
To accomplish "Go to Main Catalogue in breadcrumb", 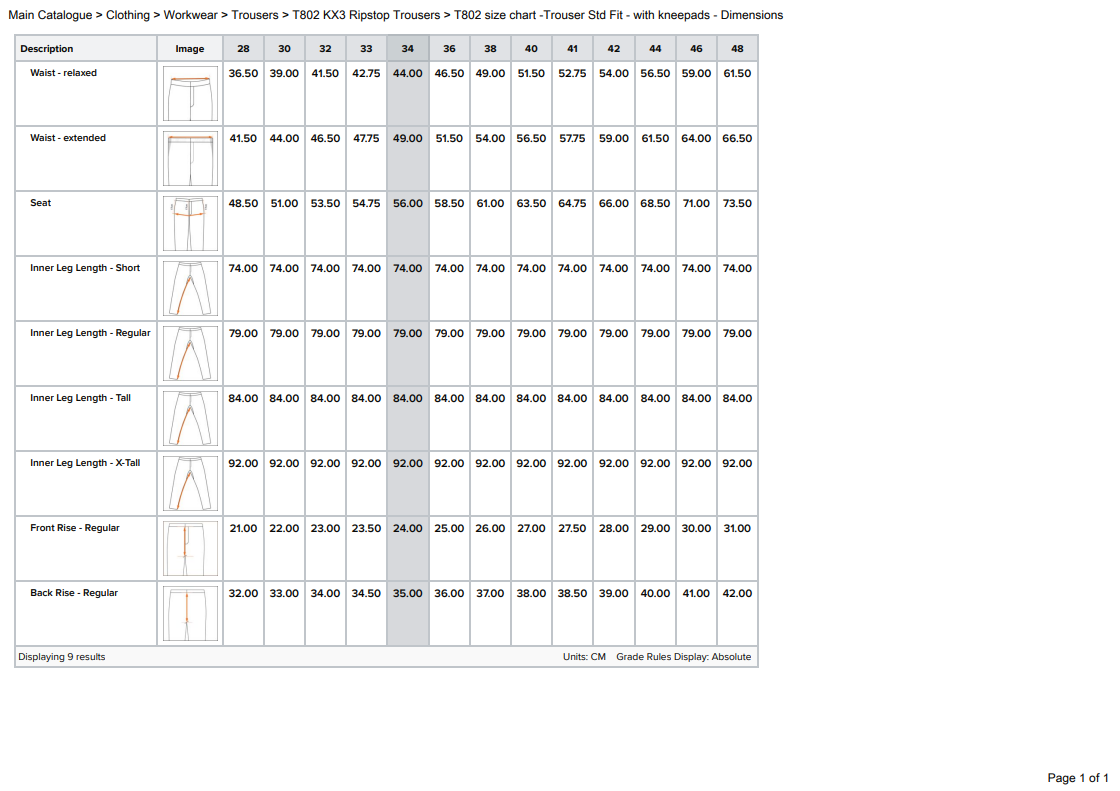I will [x=50, y=15].
